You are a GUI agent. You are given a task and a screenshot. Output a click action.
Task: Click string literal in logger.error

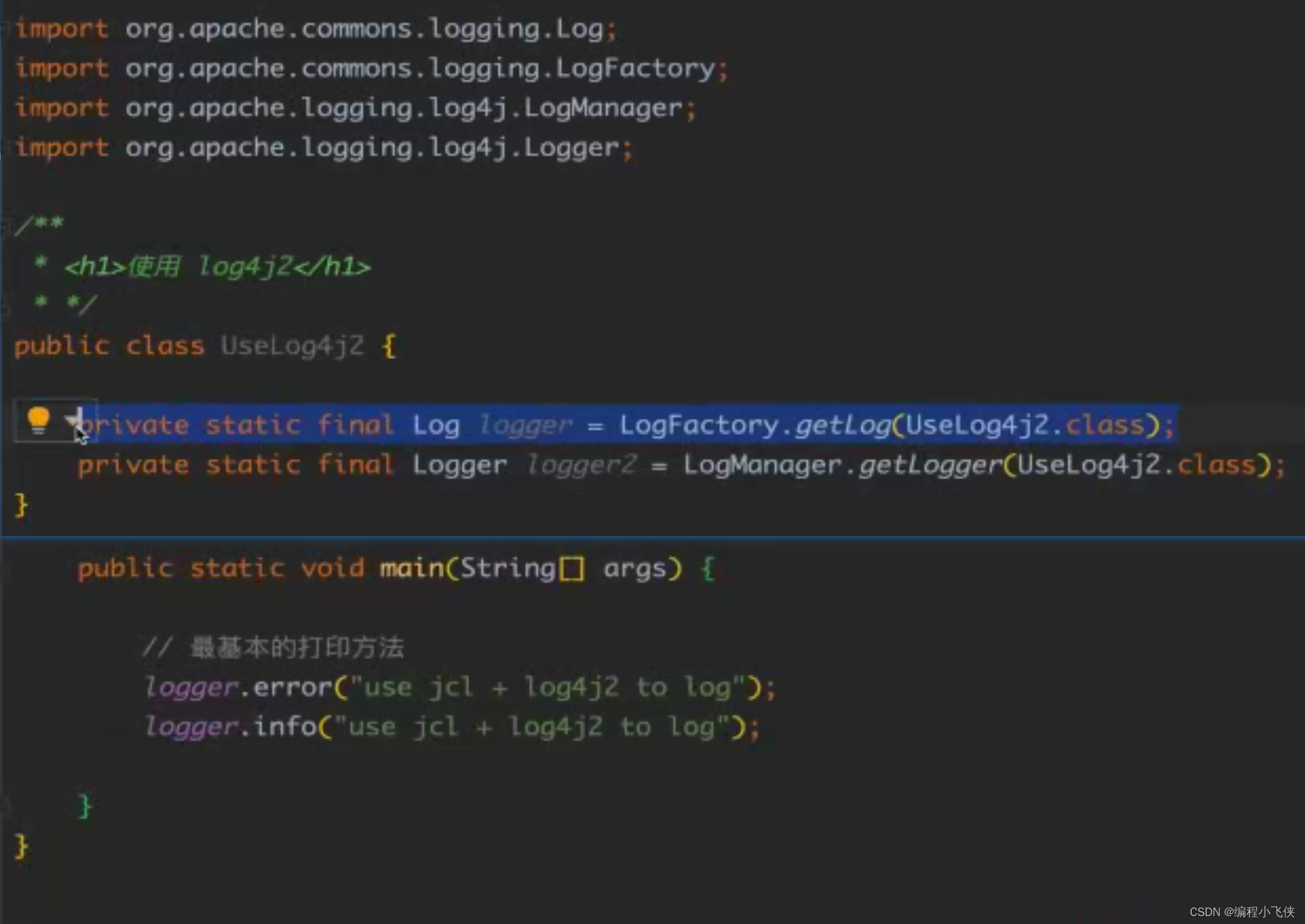tap(548, 687)
